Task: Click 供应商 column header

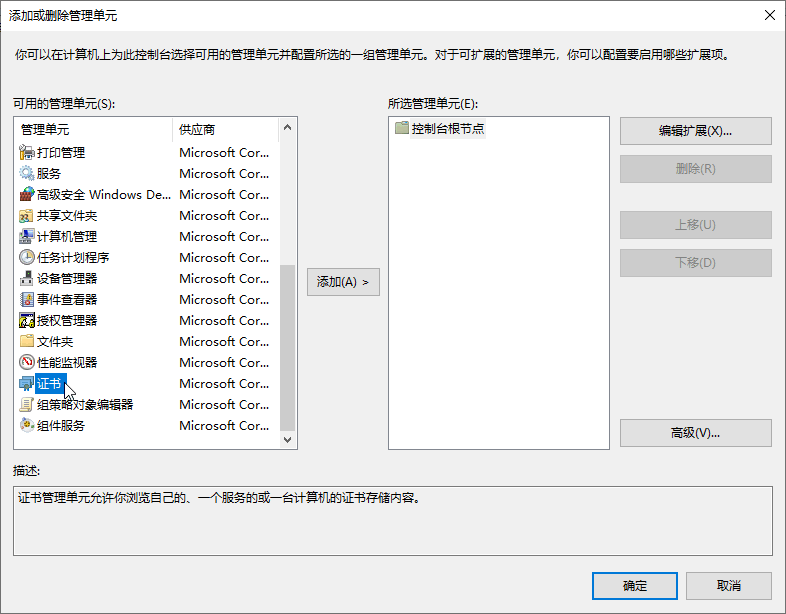Action: pyautogui.click(x=225, y=130)
